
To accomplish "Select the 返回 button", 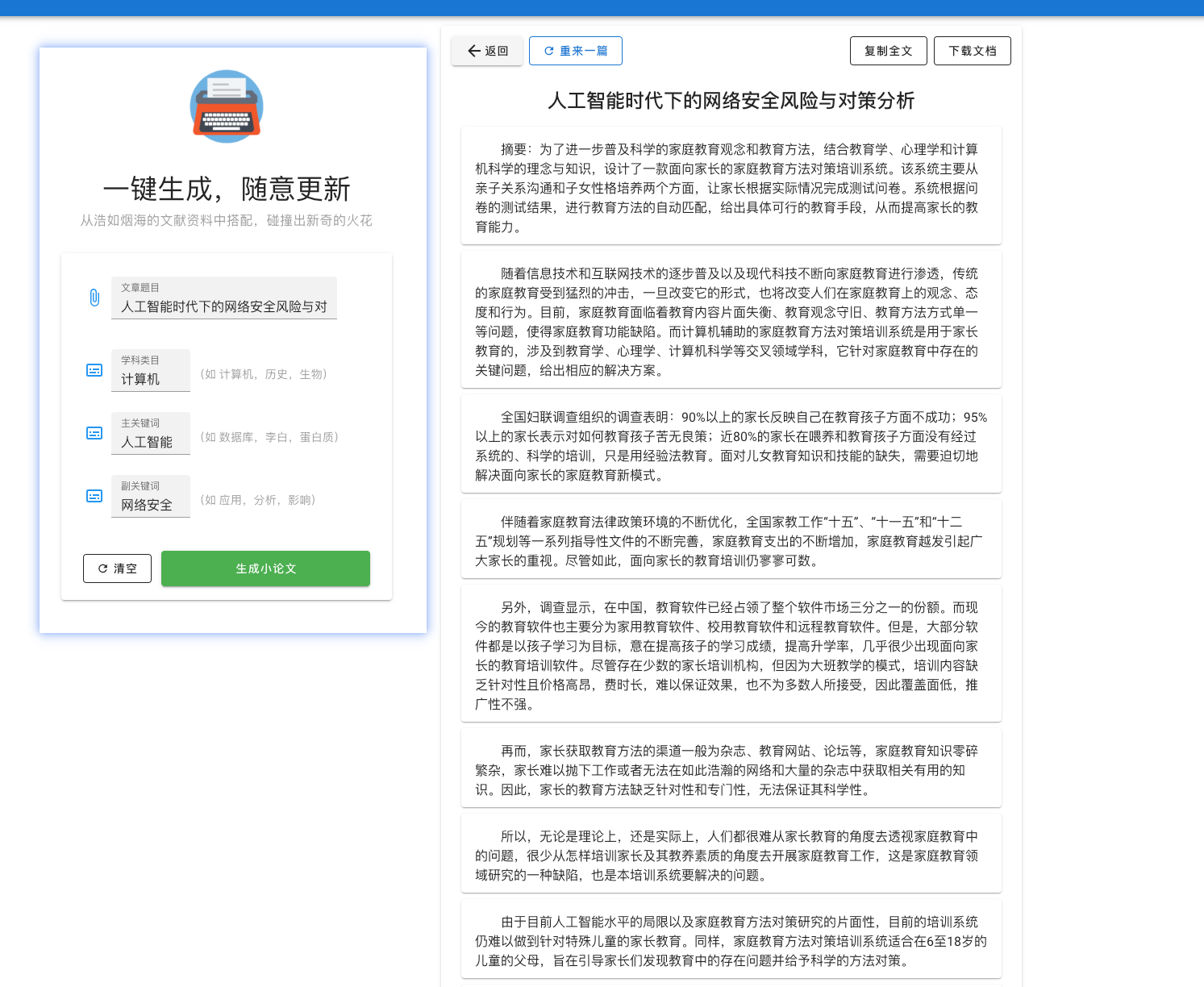I will [487, 51].
